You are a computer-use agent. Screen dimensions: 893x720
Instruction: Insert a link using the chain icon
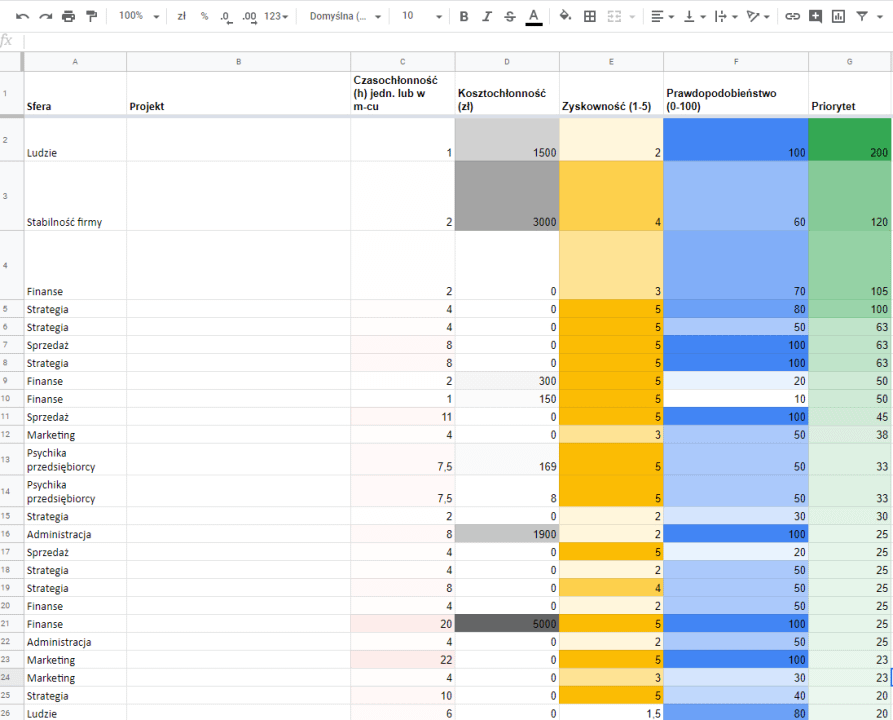pos(792,16)
